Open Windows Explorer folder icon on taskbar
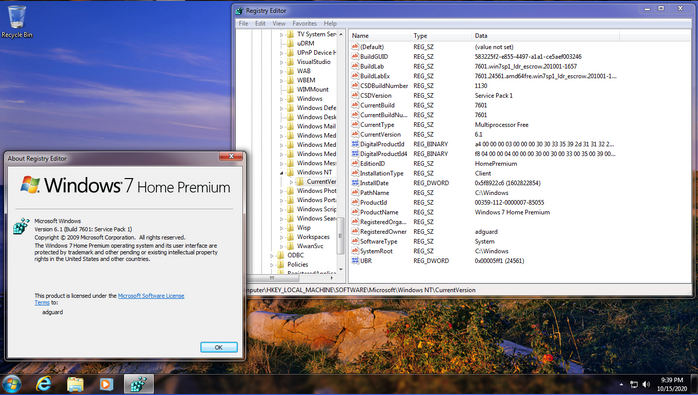 pos(75,384)
